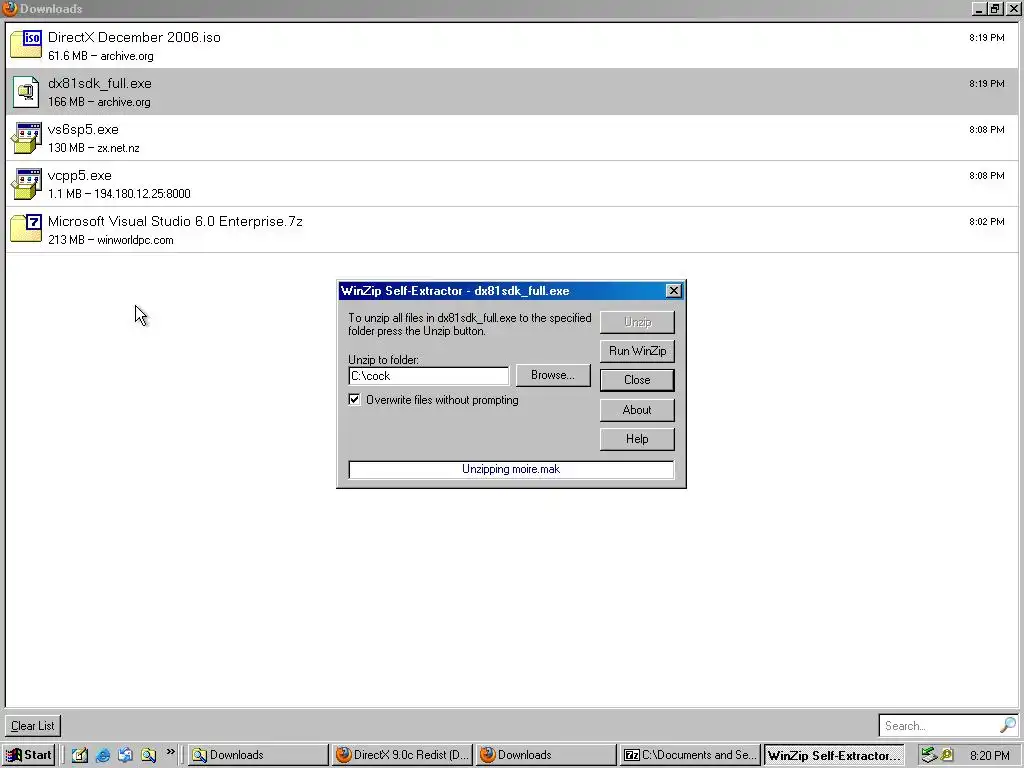Open the About button in WinZip Self-Extractor
The image size is (1024, 768).
click(637, 409)
